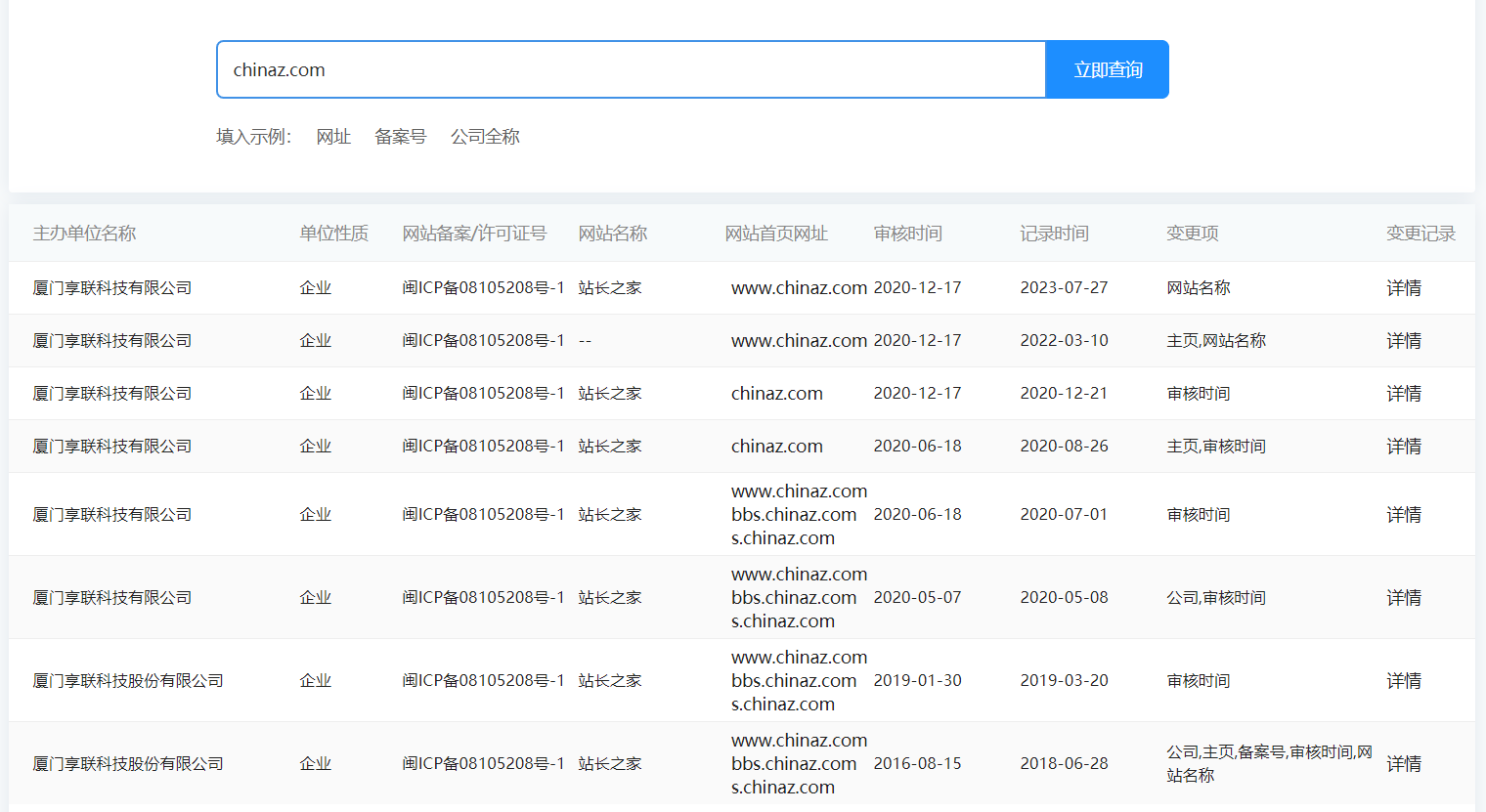Click the 2020-05-07 review date cell
This screenshot has height=812, width=1486.
(917, 598)
